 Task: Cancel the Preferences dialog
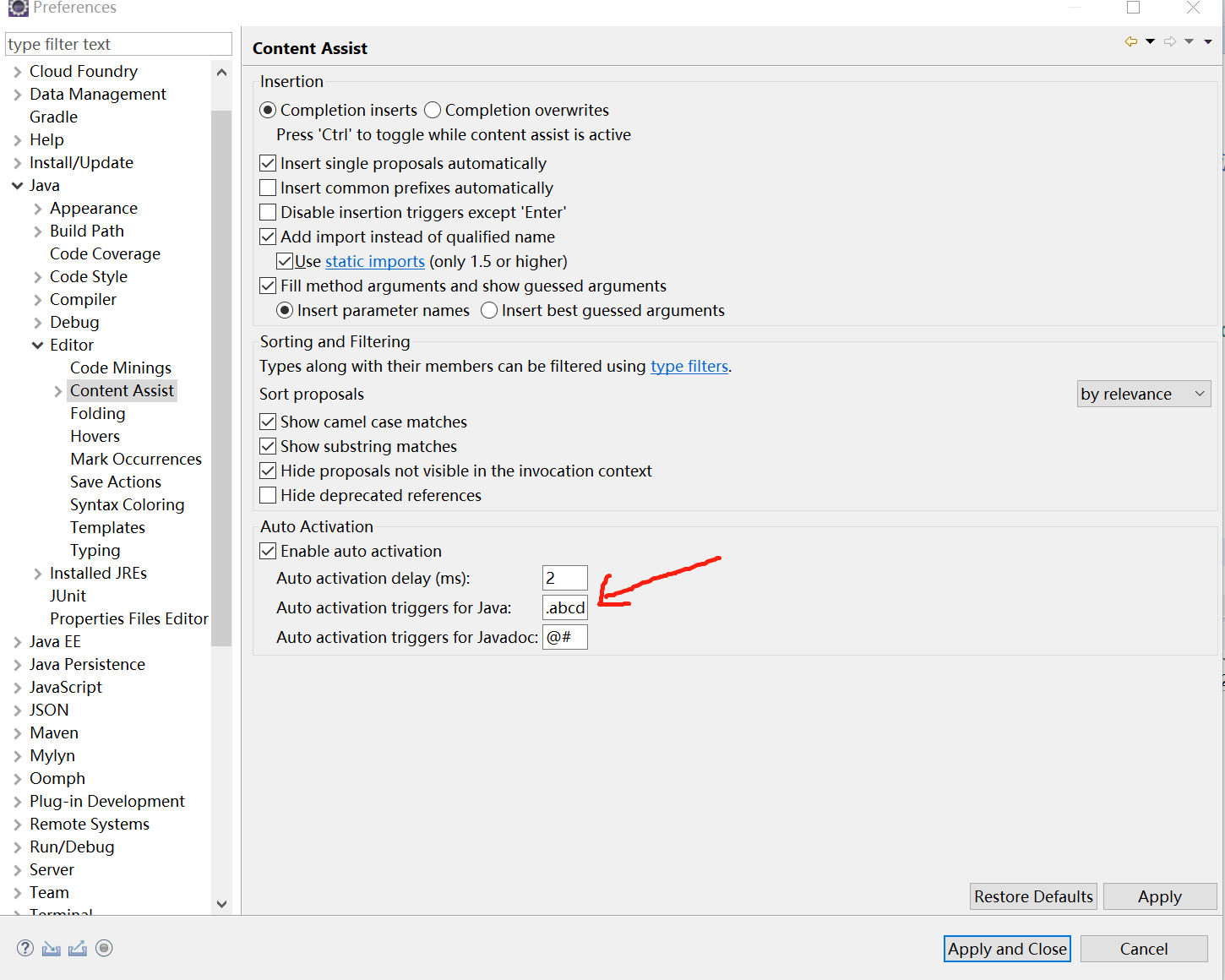(x=1144, y=949)
